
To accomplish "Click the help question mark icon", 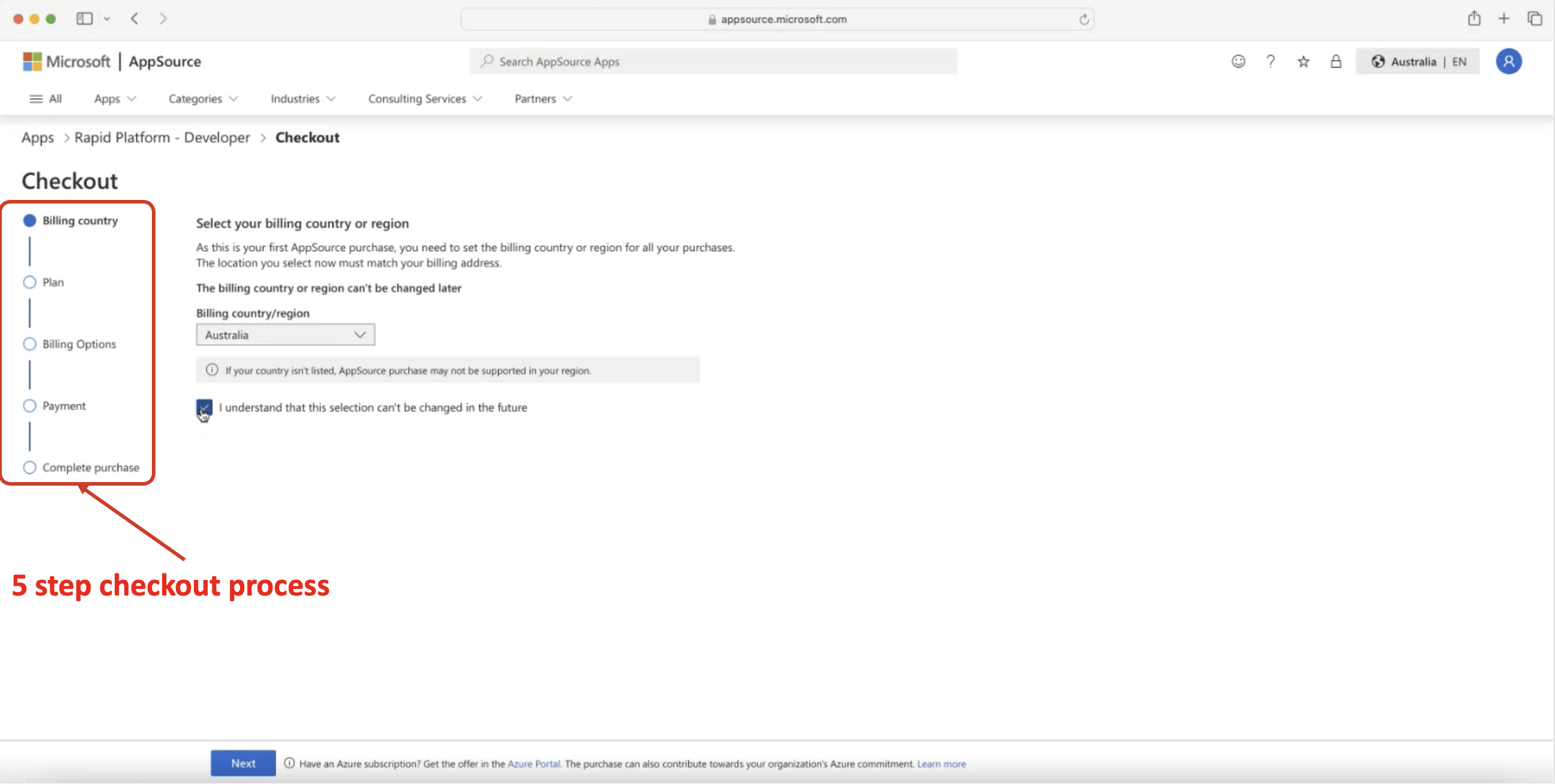I will tap(1270, 61).
